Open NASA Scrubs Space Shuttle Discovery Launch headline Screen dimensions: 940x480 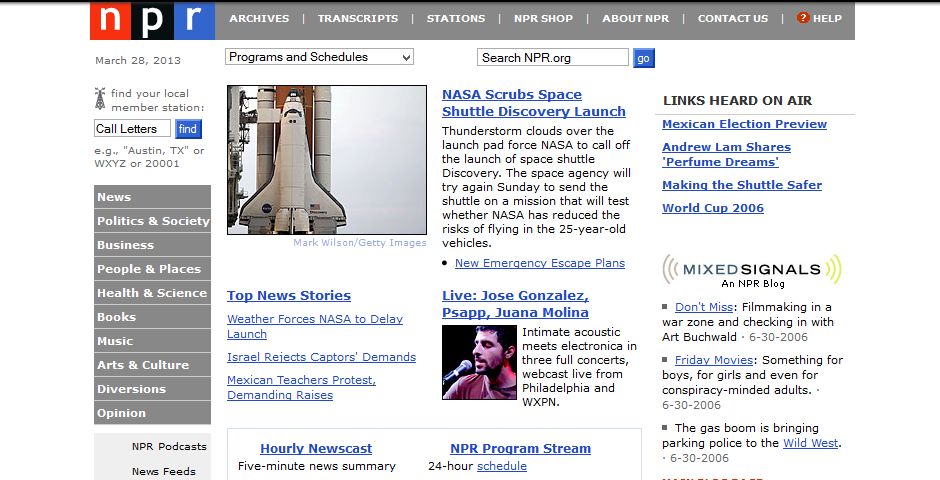click(534, 103)
